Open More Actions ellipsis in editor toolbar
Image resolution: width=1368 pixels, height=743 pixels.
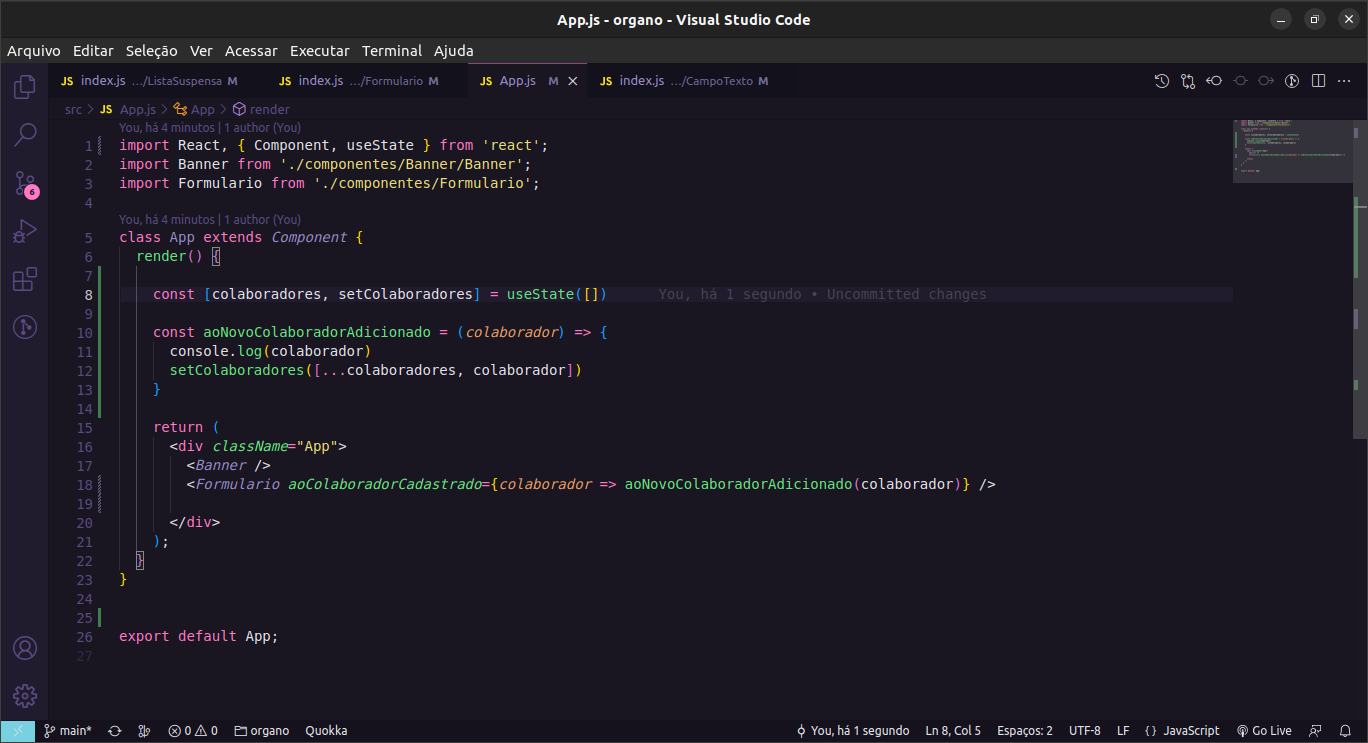[x=1344, y=81]
